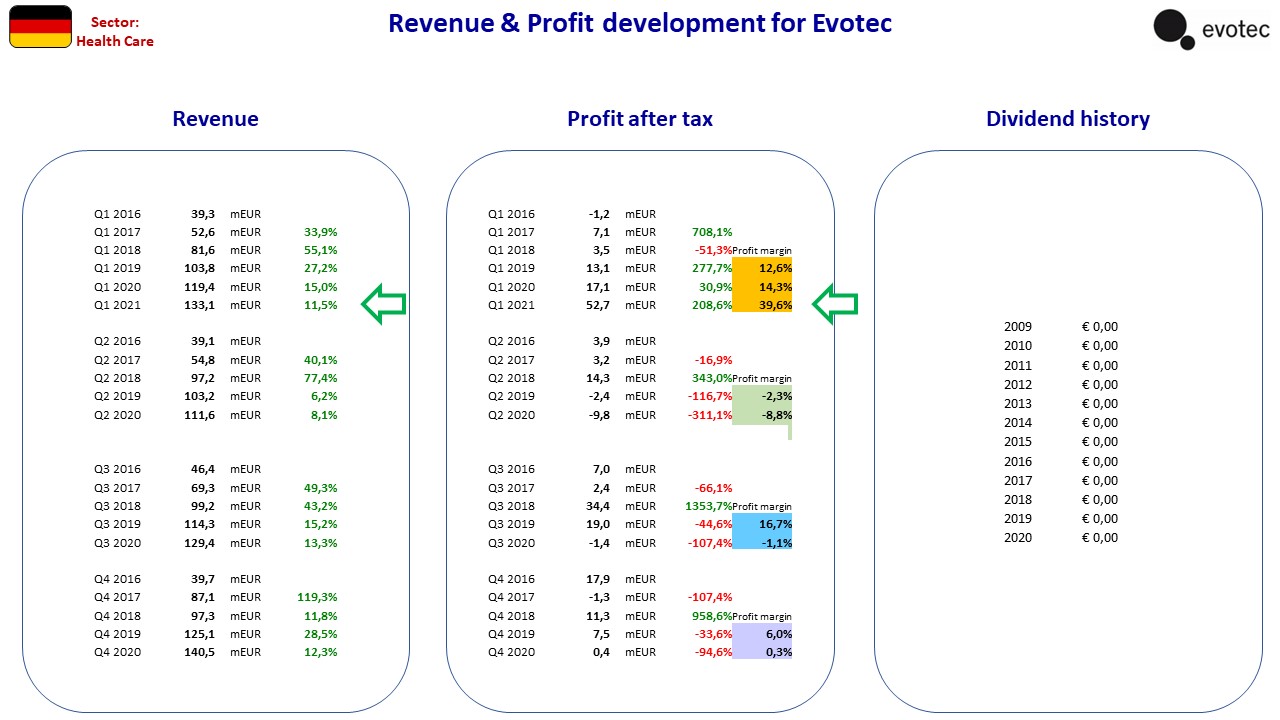Click the -51,3% profit change for Q1 2018
This screenshot has width=1280, height=720.
point(713,250)
